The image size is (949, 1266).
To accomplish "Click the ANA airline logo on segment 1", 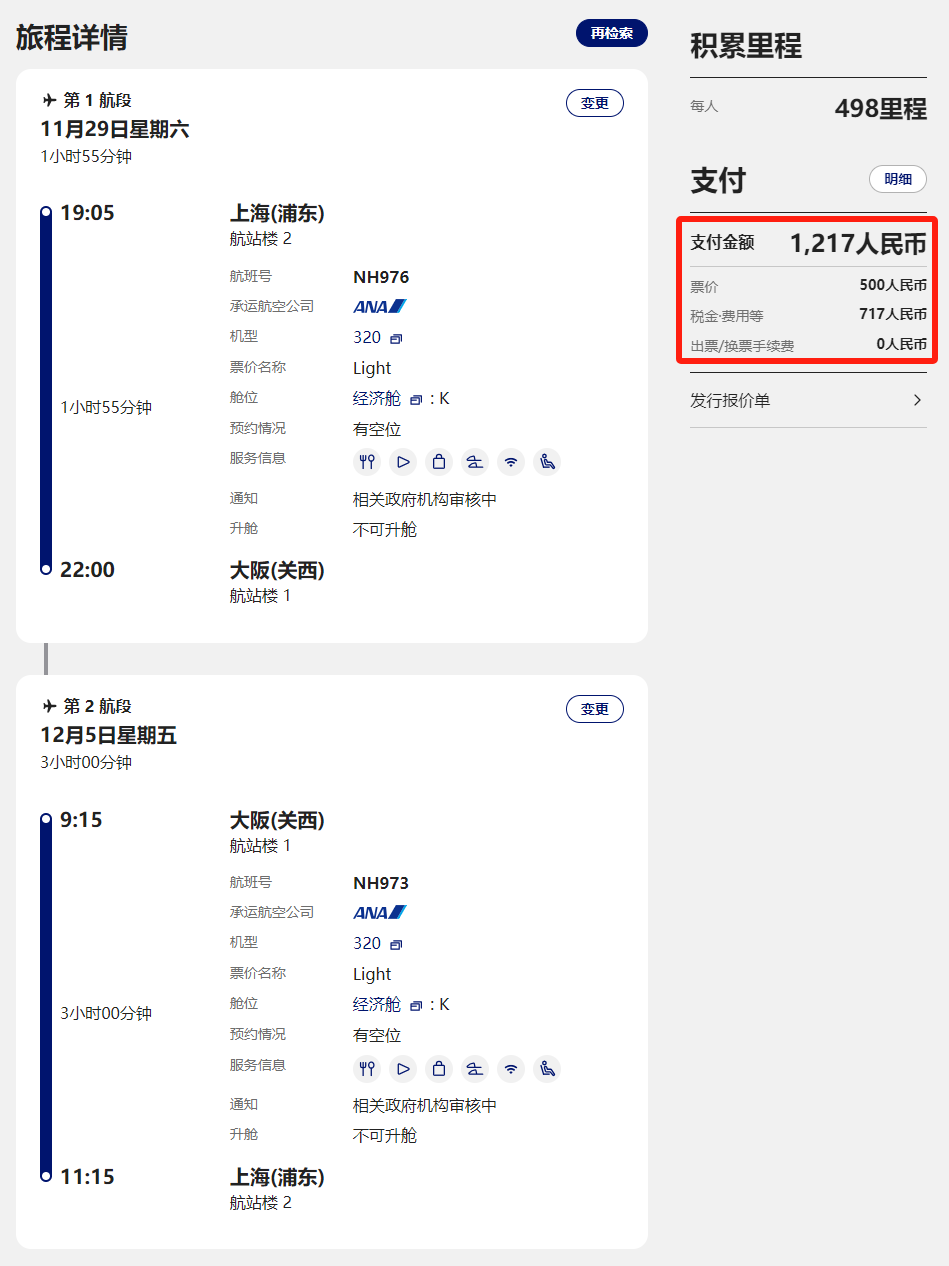I will coord(378,306).
